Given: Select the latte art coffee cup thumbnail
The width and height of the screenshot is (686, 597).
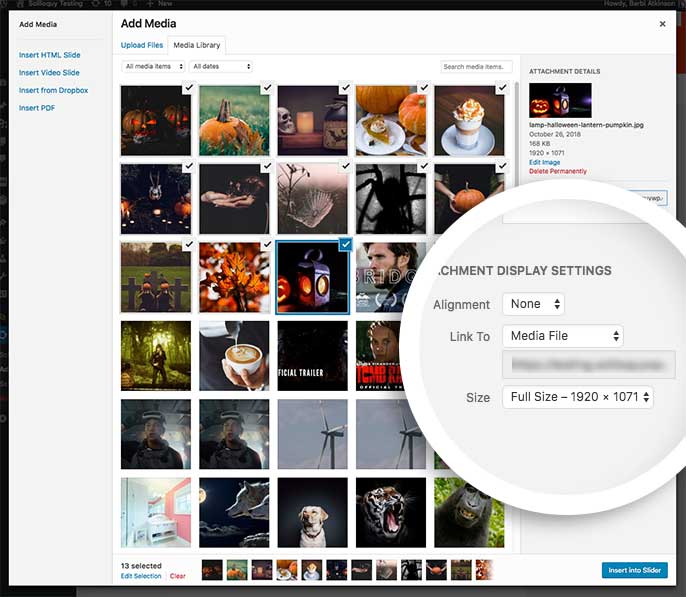Looking at the screenshot, I should pos(234,356).
